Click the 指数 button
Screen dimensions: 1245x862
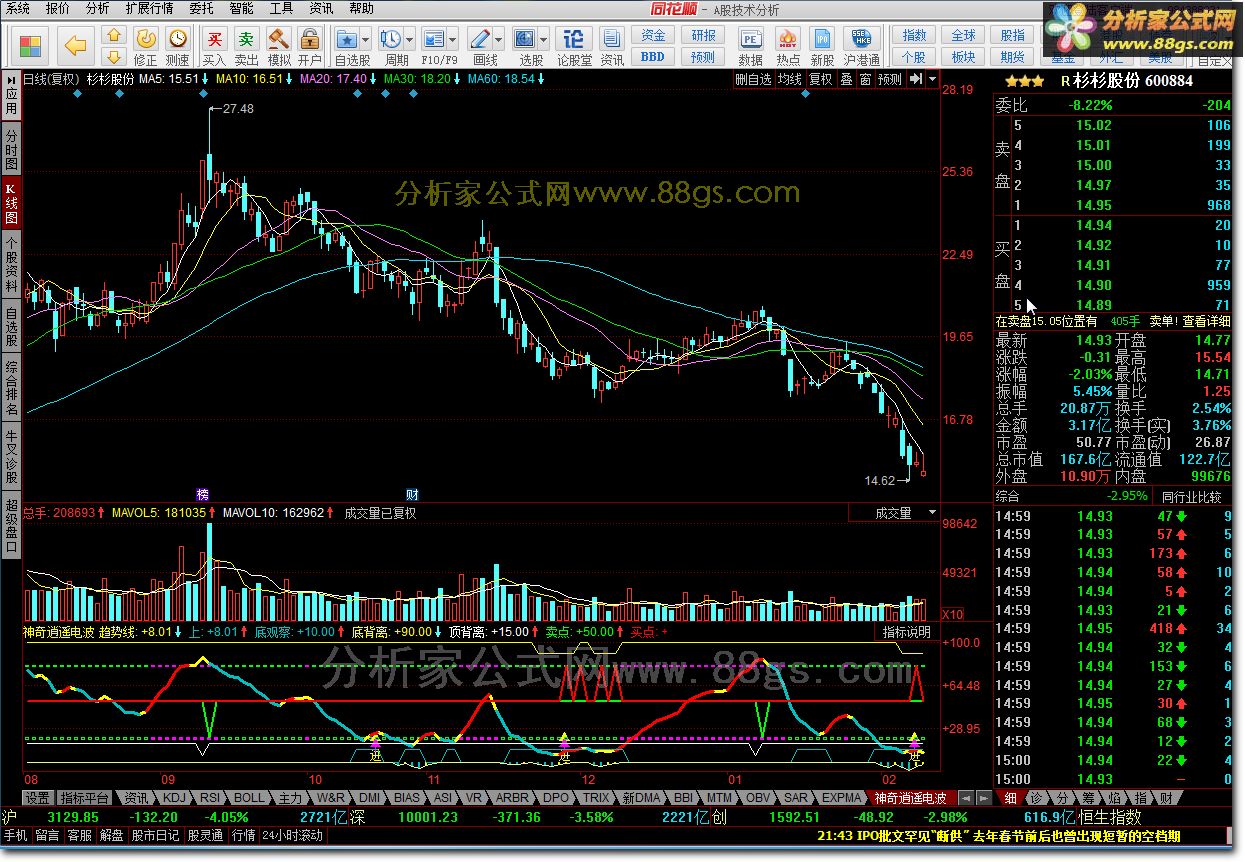click(914, 36)
